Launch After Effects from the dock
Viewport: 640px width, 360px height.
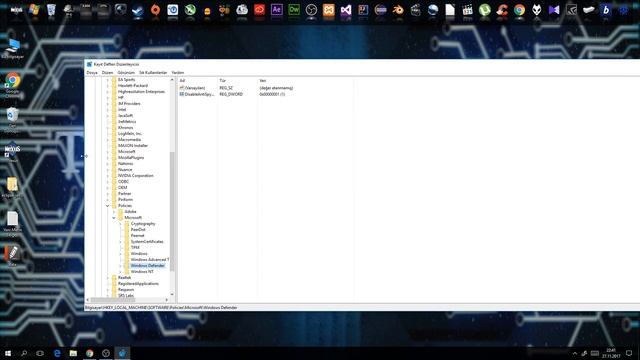point(277,10)
